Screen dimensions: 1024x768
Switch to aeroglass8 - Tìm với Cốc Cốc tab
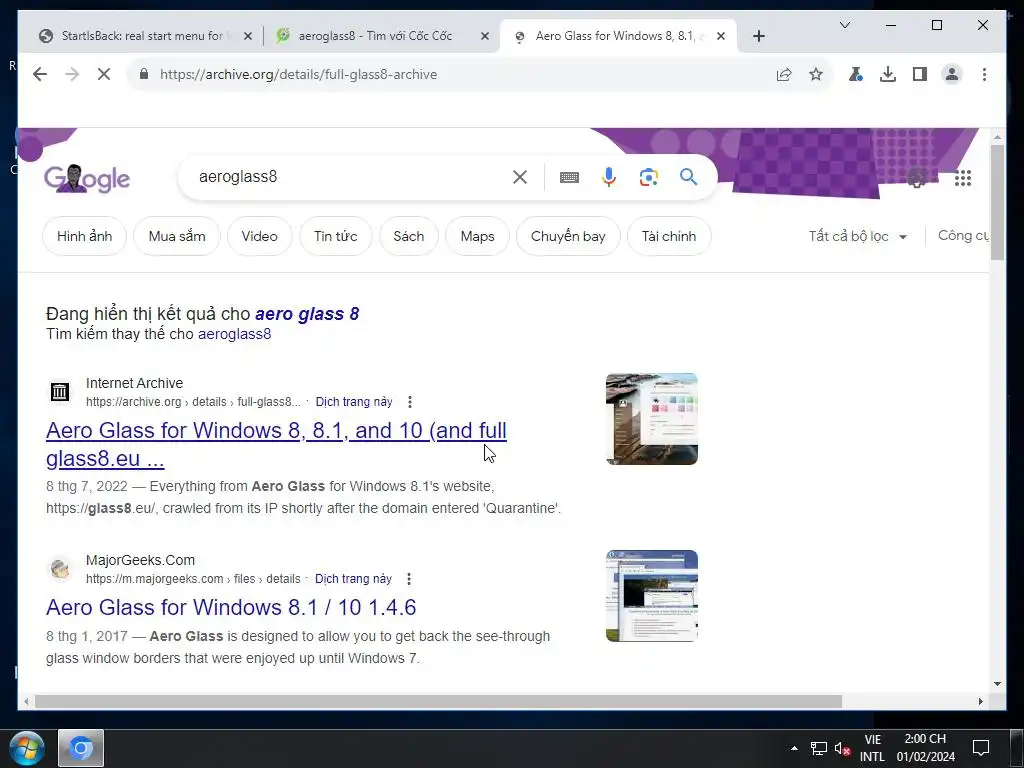(375, 36)
